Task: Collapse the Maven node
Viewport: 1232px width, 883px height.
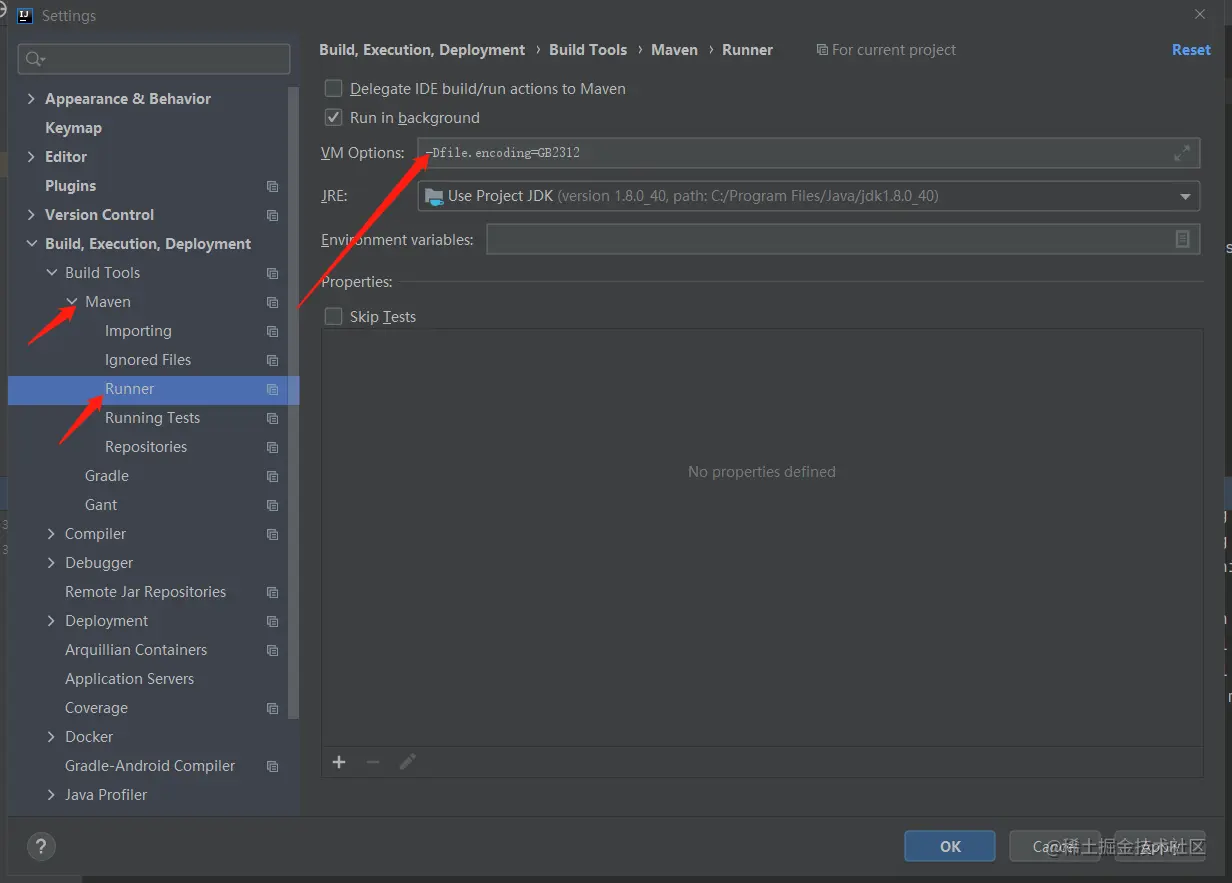Action: [72, 302]
